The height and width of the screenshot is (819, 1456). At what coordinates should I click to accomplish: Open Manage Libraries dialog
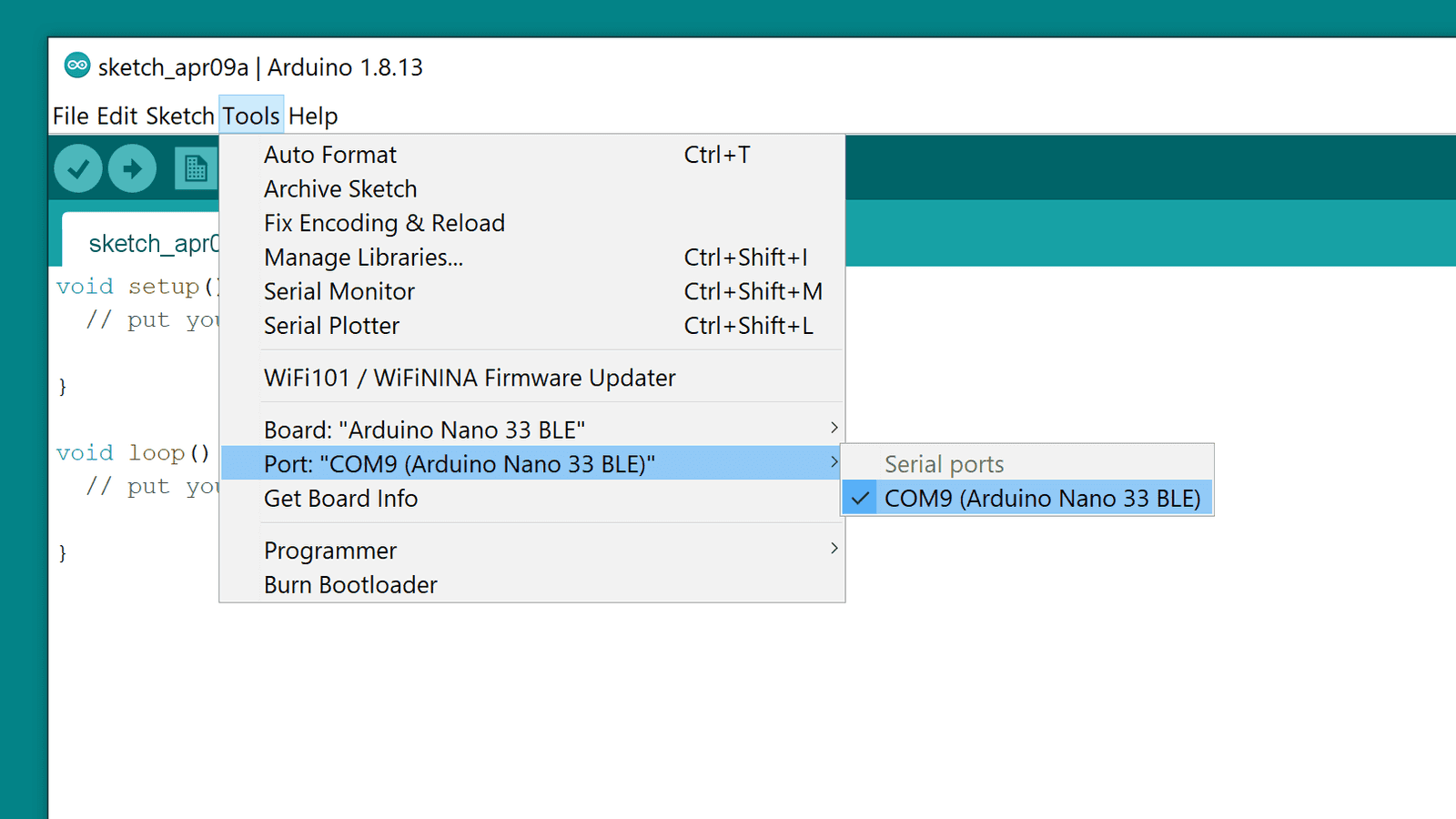pyautogui.click(x=363, y=258)
